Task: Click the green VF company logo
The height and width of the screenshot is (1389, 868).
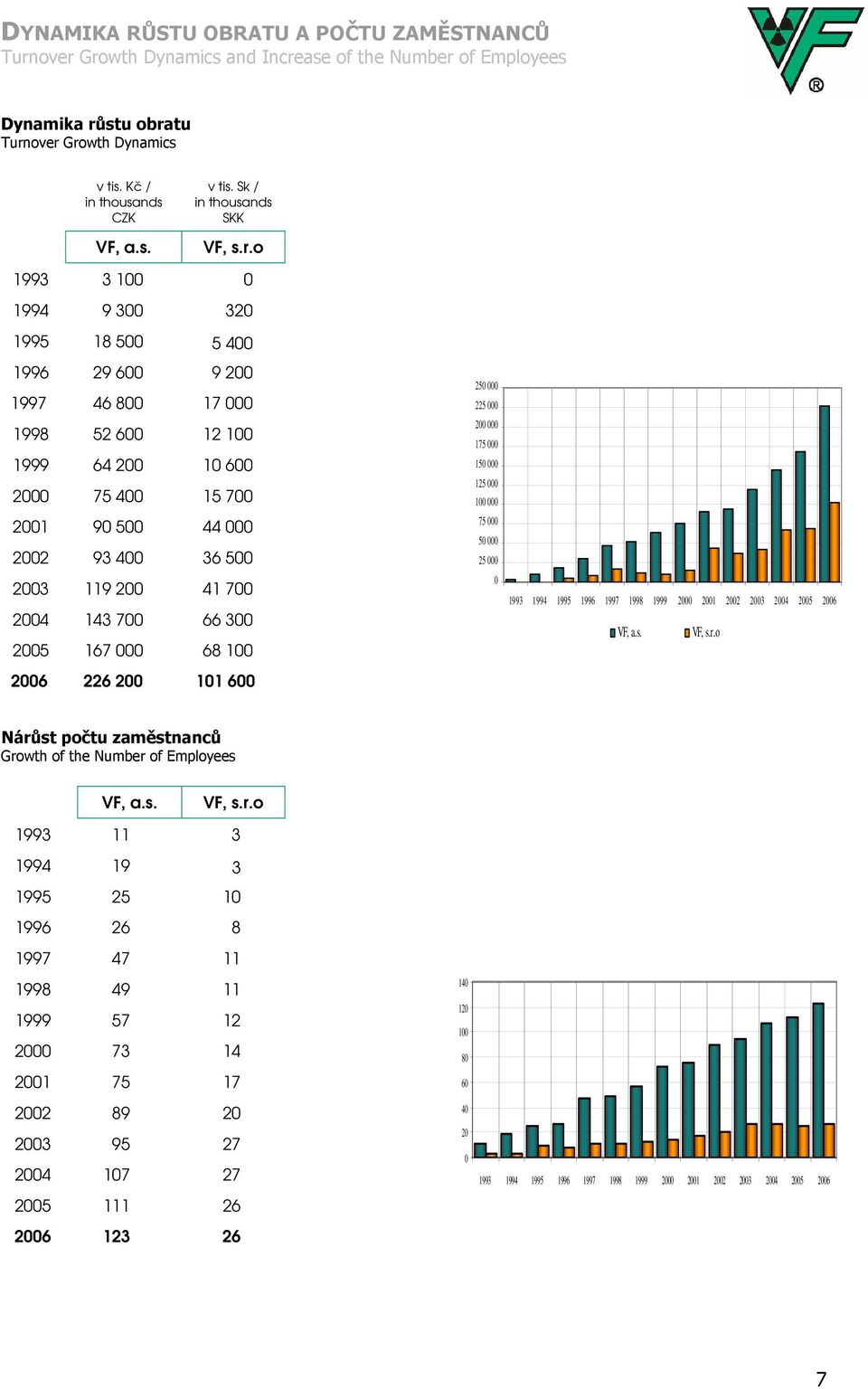Action: (x=804, y=50)
